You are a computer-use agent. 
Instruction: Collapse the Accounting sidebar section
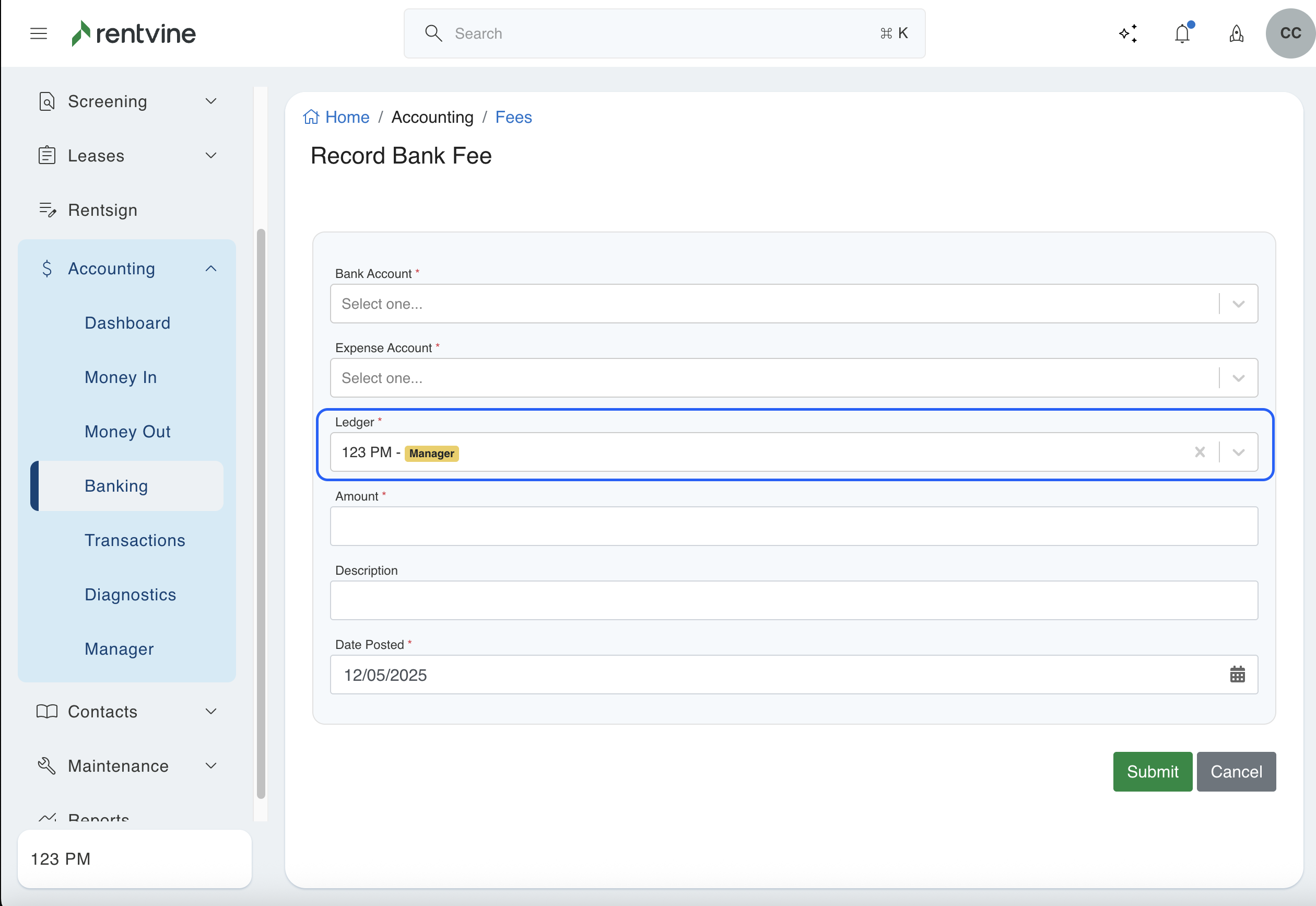pyautogui.click(x=210, y=269)
